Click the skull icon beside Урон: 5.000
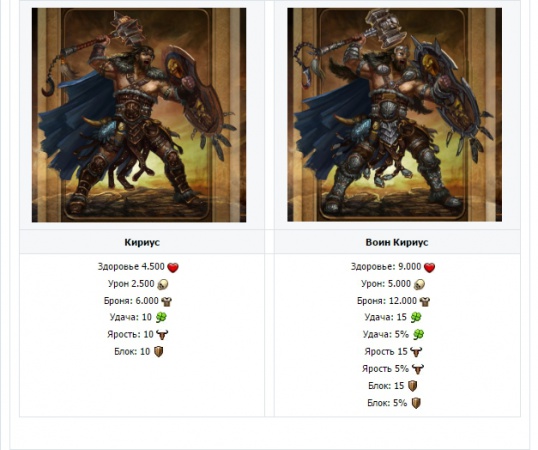The height and width of the screenshot is (450, 538). [420, 284]
